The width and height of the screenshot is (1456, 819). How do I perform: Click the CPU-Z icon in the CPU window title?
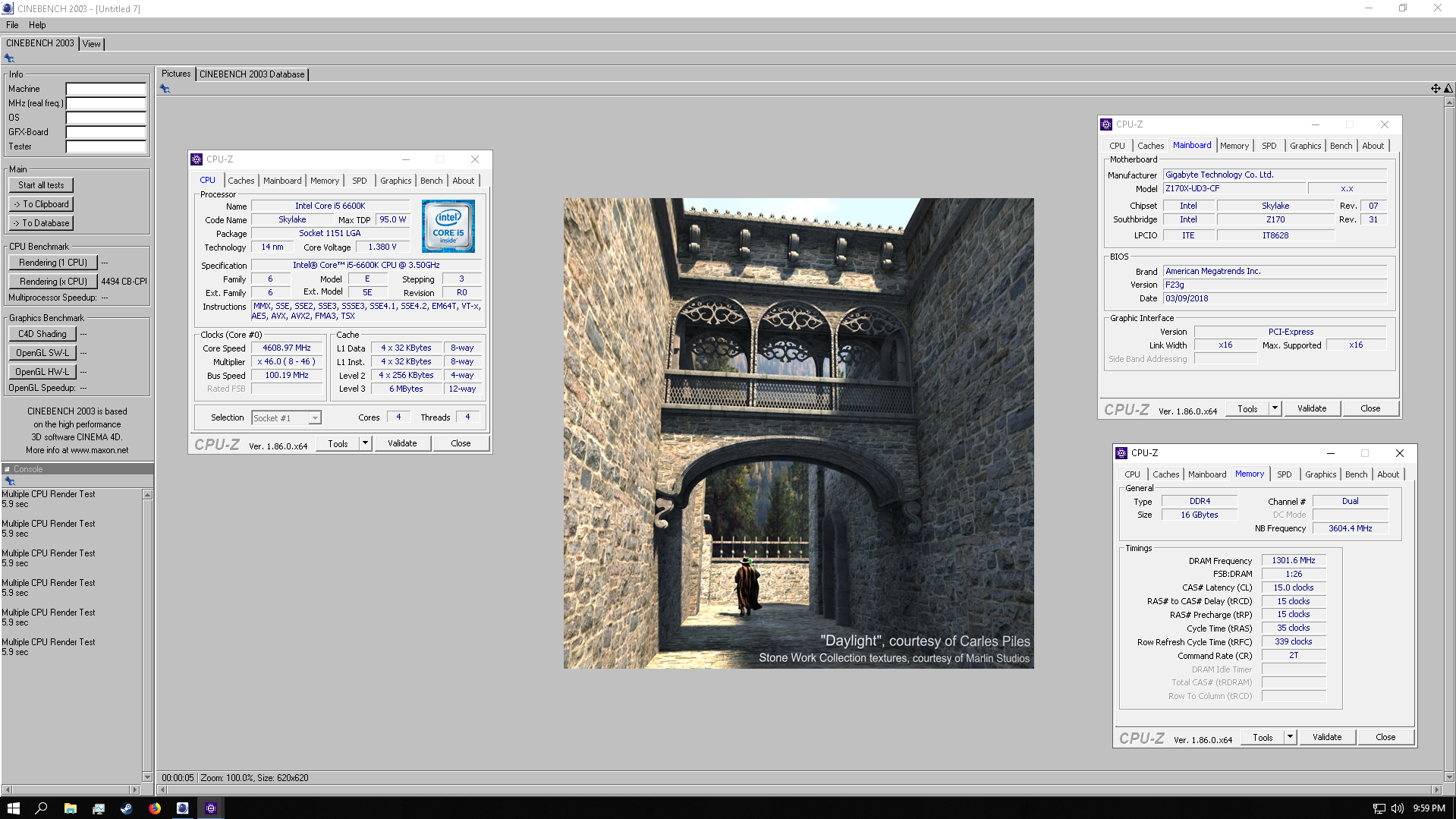[197, 159]
